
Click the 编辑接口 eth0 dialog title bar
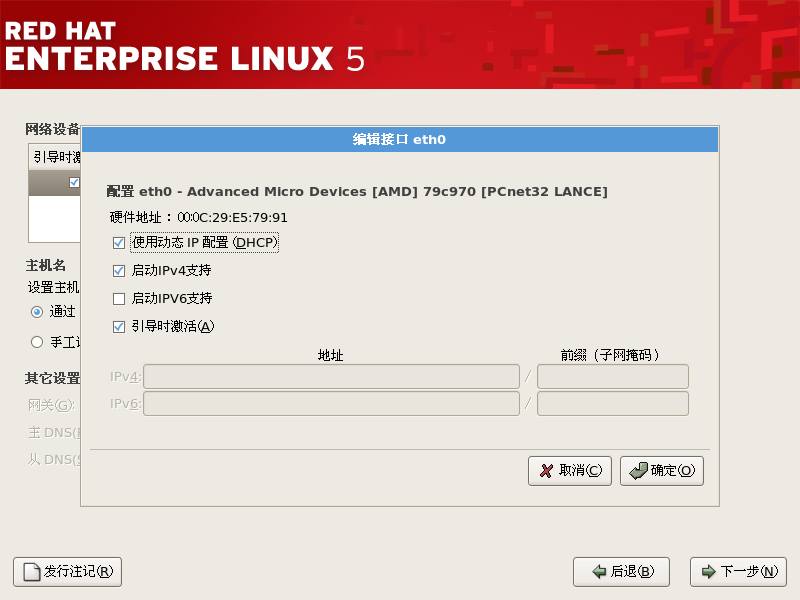click(x=399, y=139)
